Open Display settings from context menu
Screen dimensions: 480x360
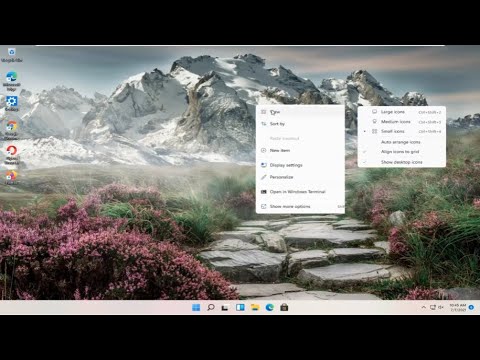(300, 165)
